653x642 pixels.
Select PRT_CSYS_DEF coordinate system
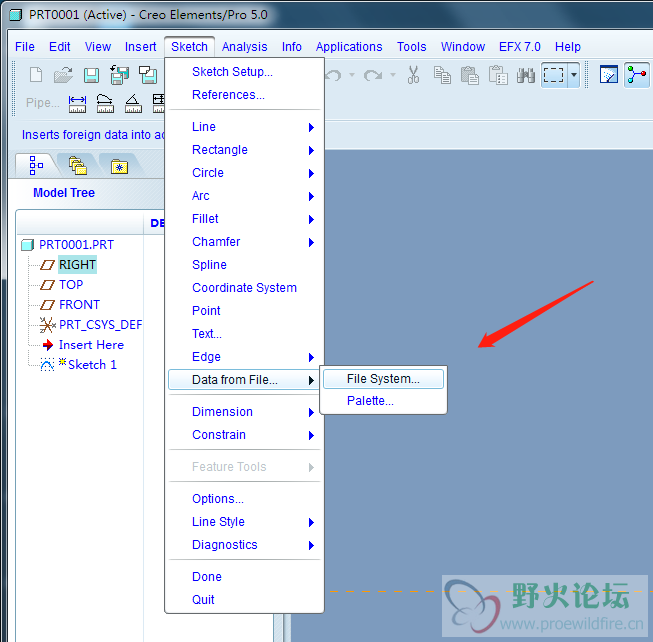click(100, 325)
